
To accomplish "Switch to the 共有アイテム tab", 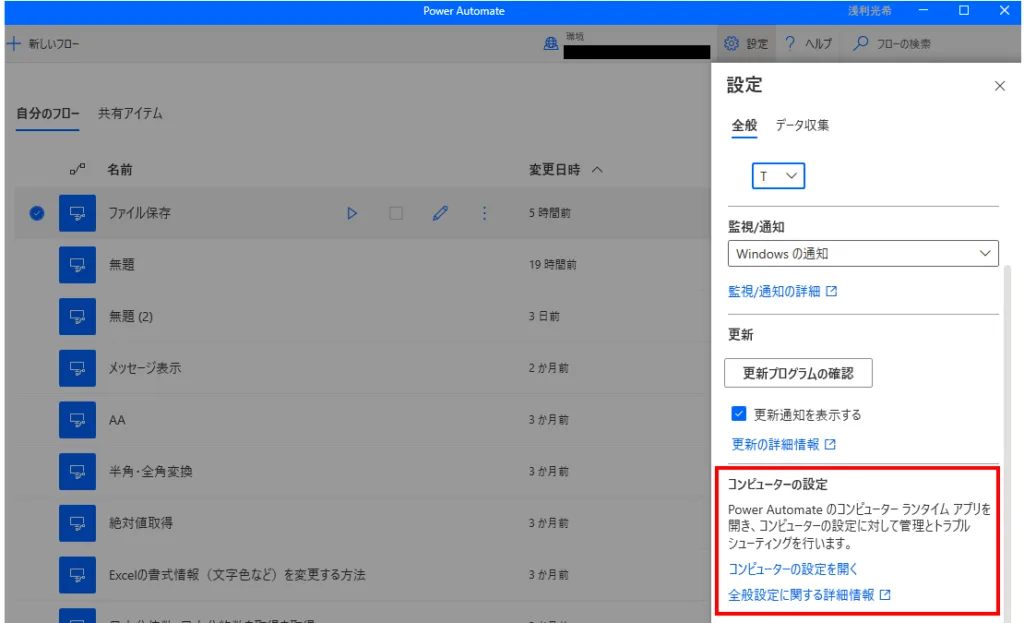I will (130, 113).
